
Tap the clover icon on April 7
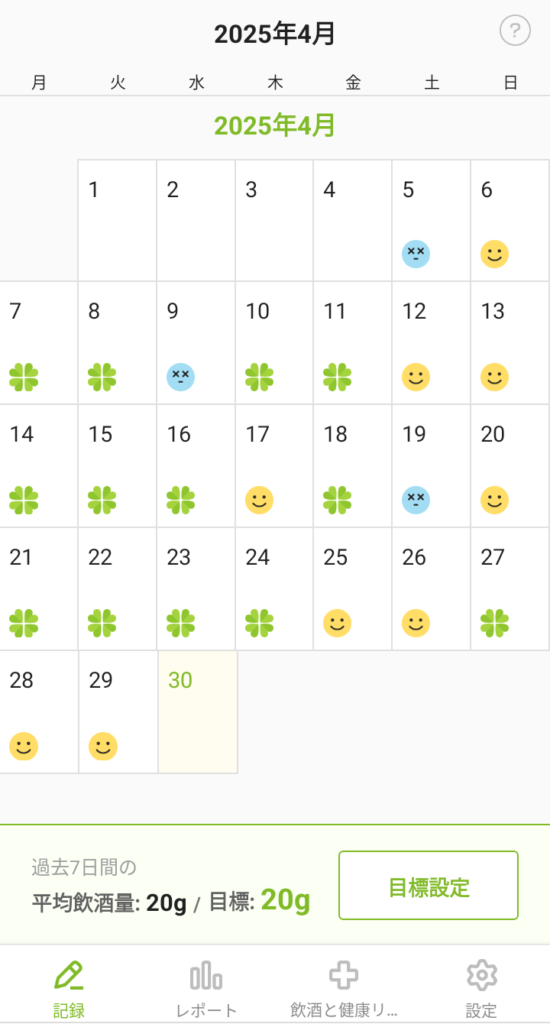[24, 377]
